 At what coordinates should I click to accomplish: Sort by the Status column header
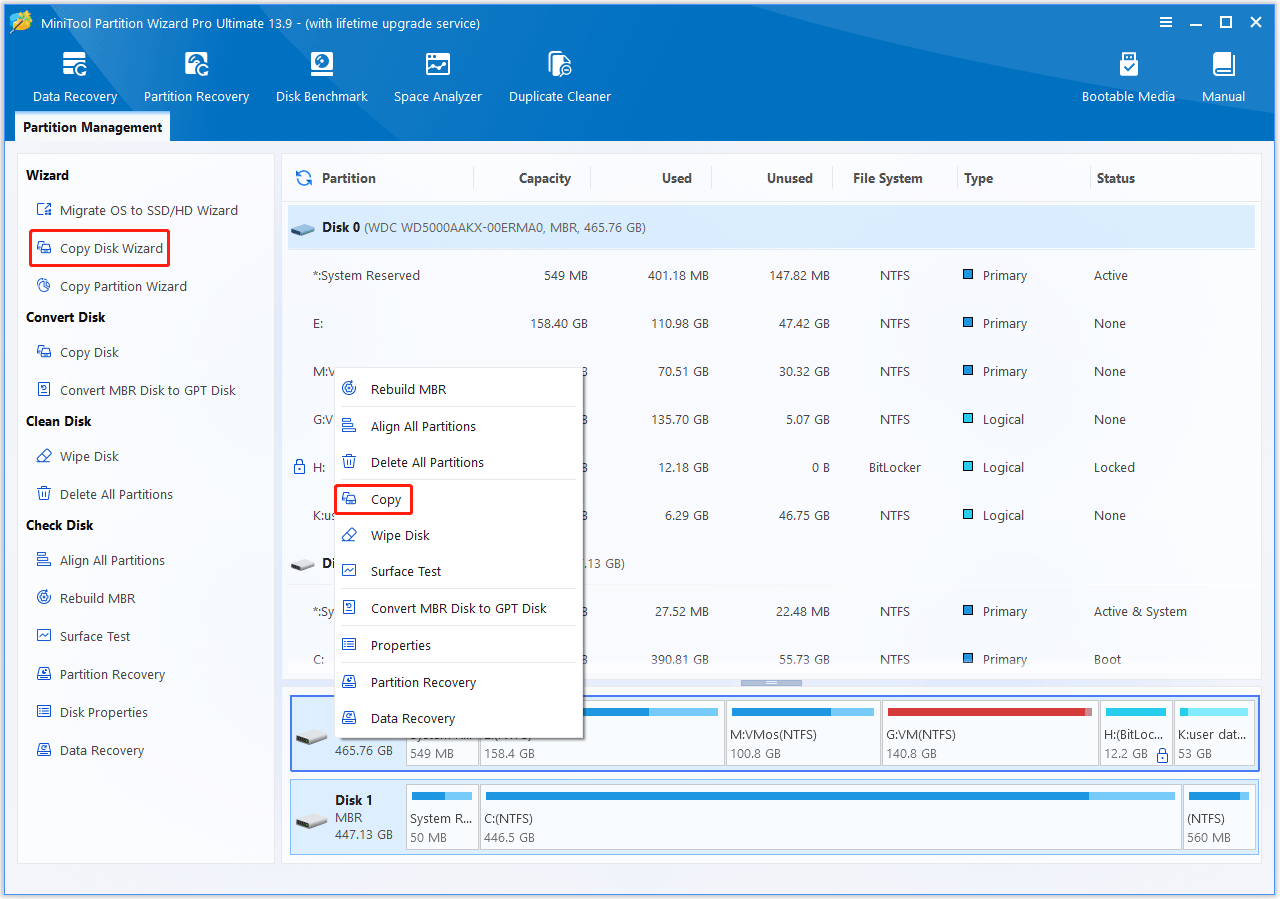click(x=1116, y=178)
